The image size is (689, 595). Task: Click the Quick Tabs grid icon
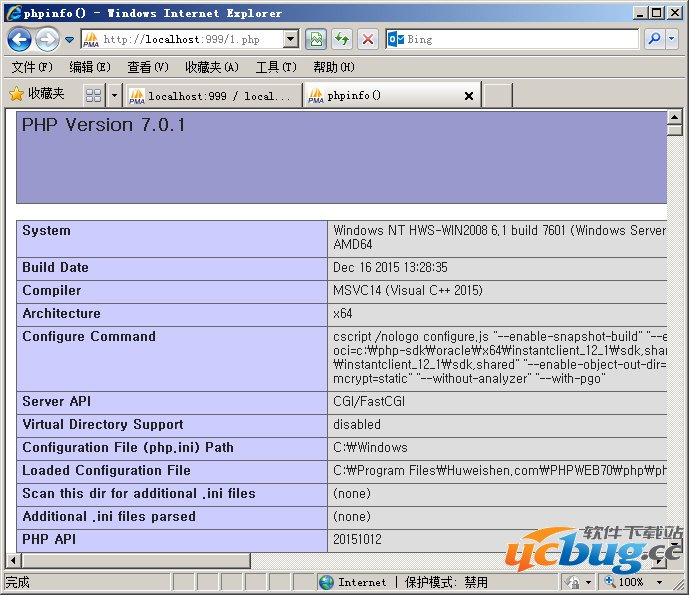click(x=93, y=95)
